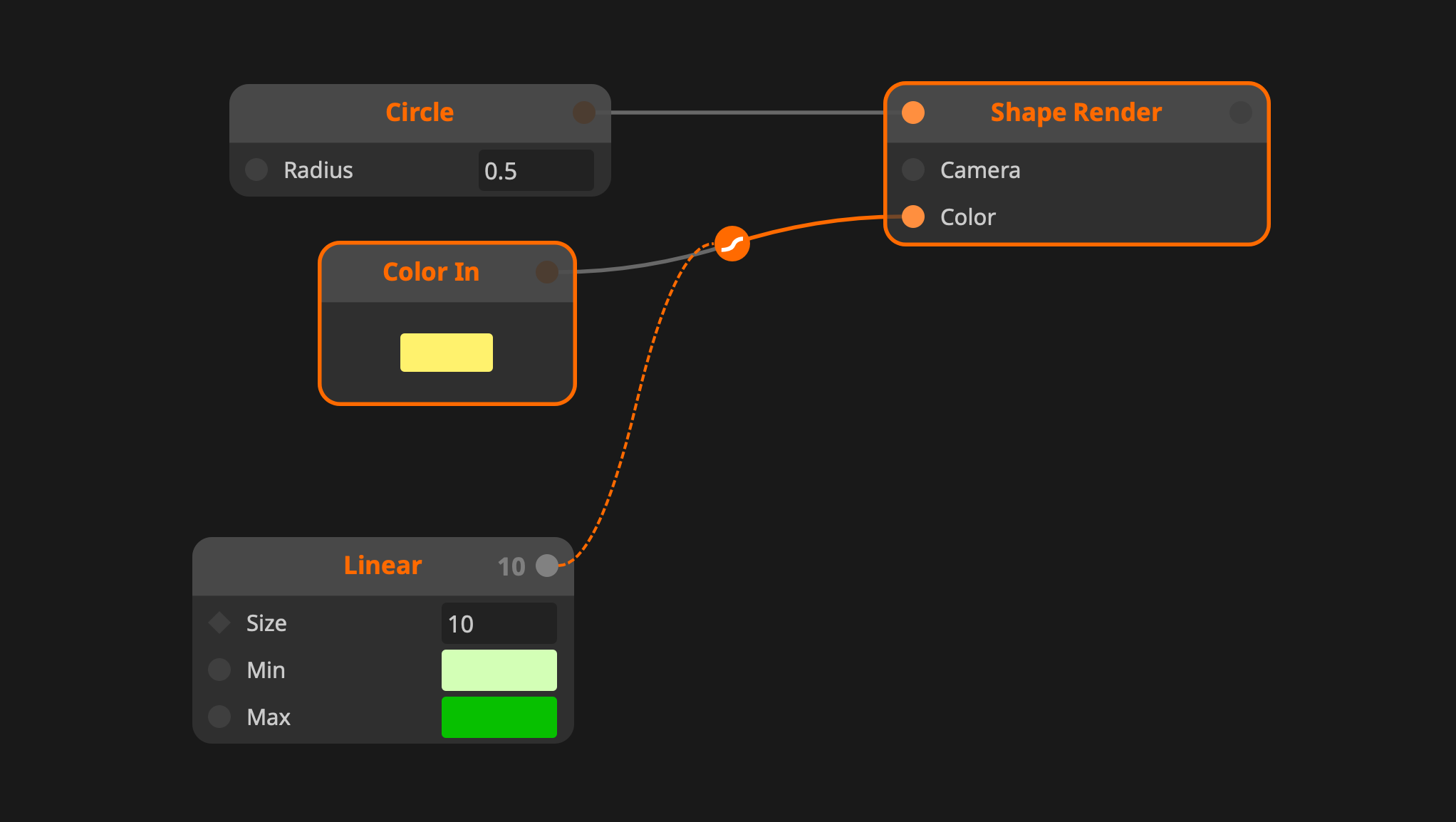This screenshot has width=1456, height=822.
Task: Click the Size diamond port
Action: 219,623
